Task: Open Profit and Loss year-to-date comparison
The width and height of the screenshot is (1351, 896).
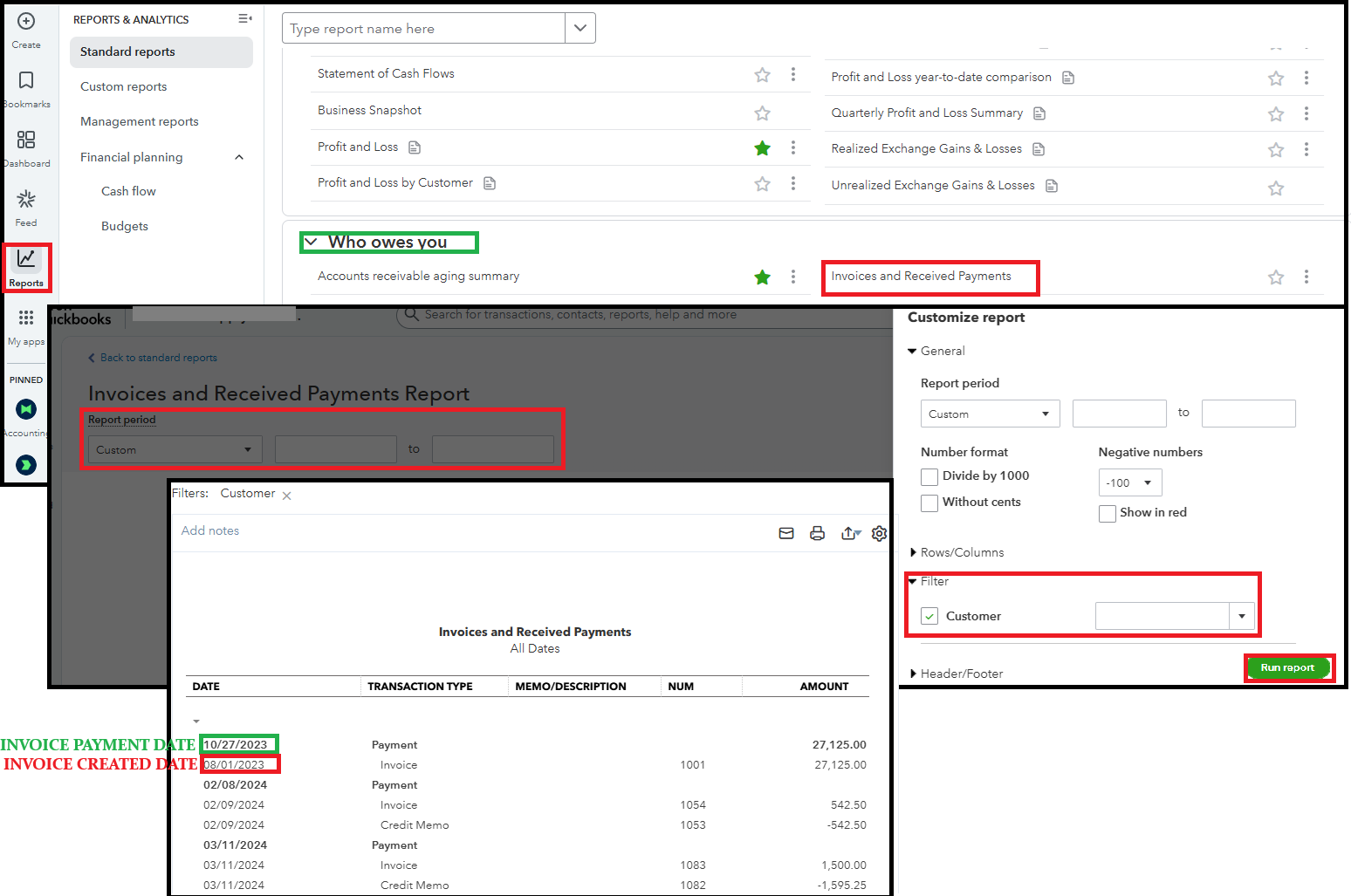Action: pyautogui.click(x=941, y=77)
